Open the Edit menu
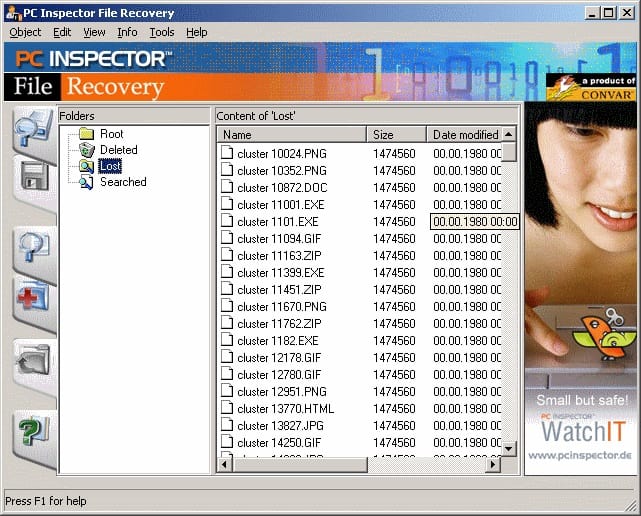 (62, 32)
